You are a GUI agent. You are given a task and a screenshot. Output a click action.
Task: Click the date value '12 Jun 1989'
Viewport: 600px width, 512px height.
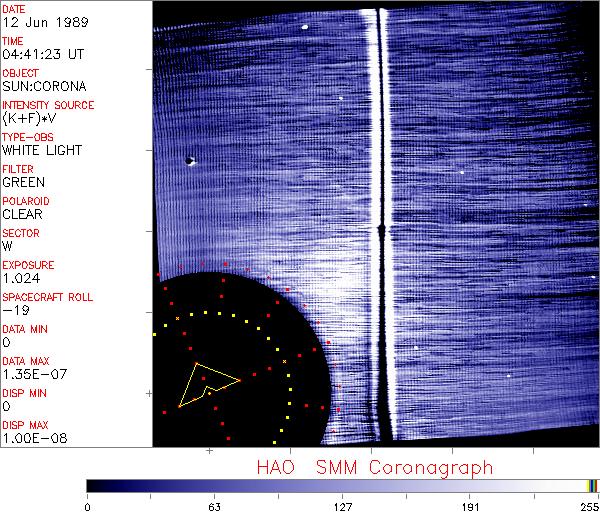click(45, 22)
